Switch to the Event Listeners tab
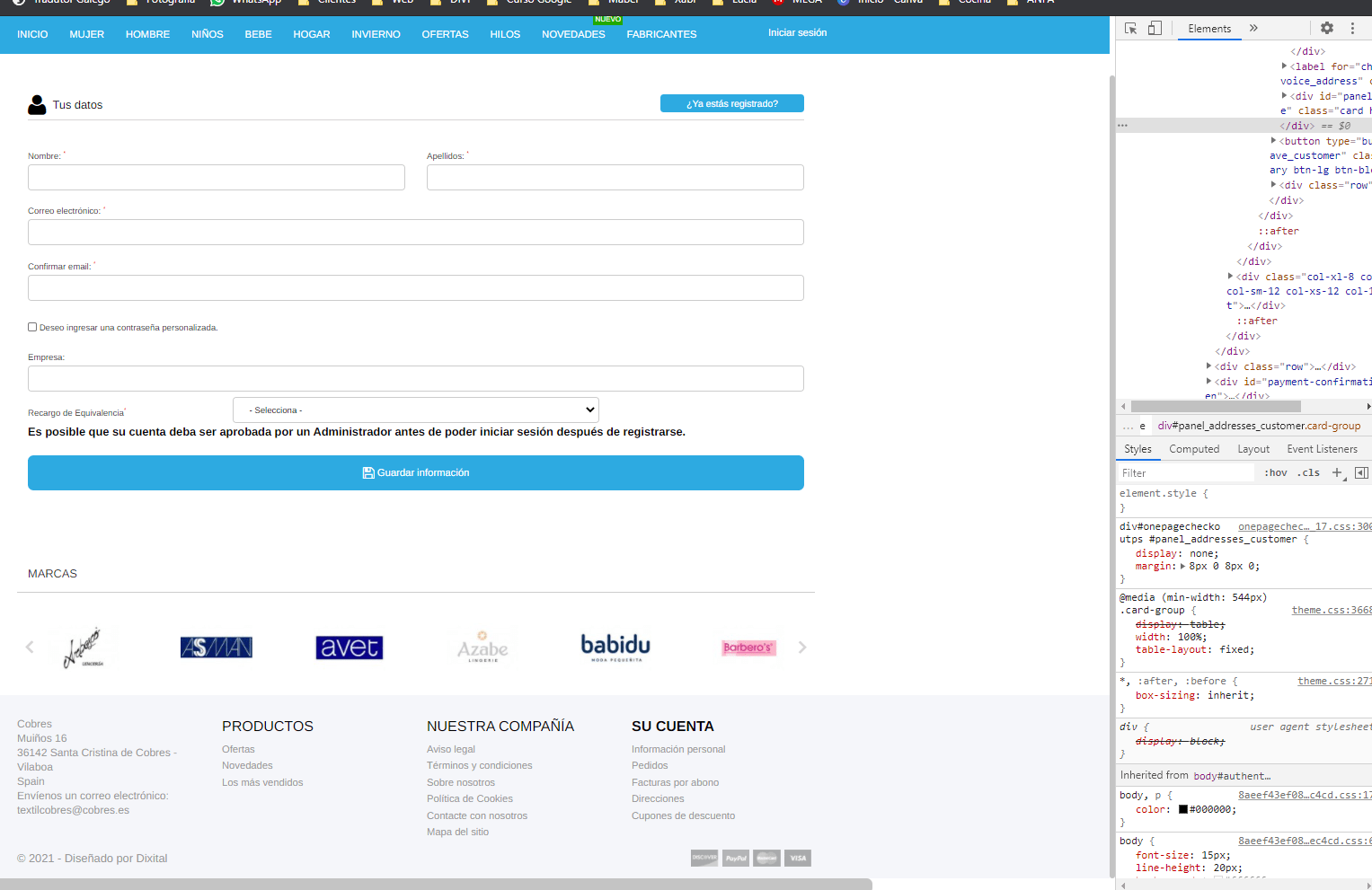The width and height of the screenshot is (1372, 890). pos(1322,449)
